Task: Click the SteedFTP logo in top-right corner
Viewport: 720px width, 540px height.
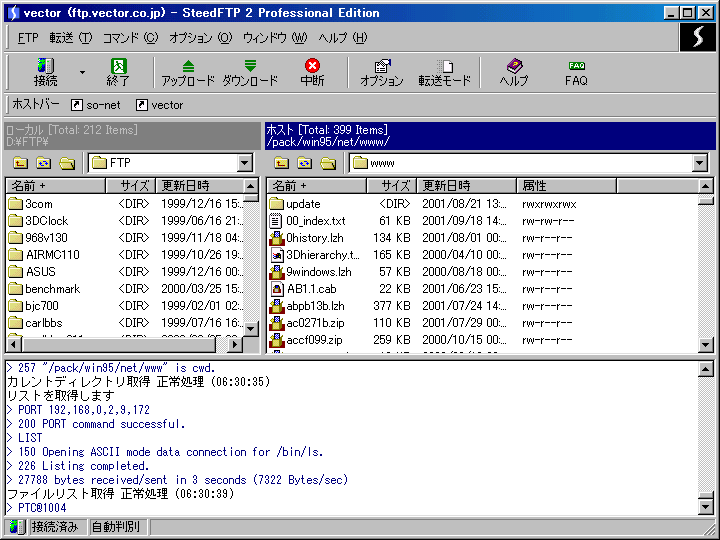Action: coord(698,37)
